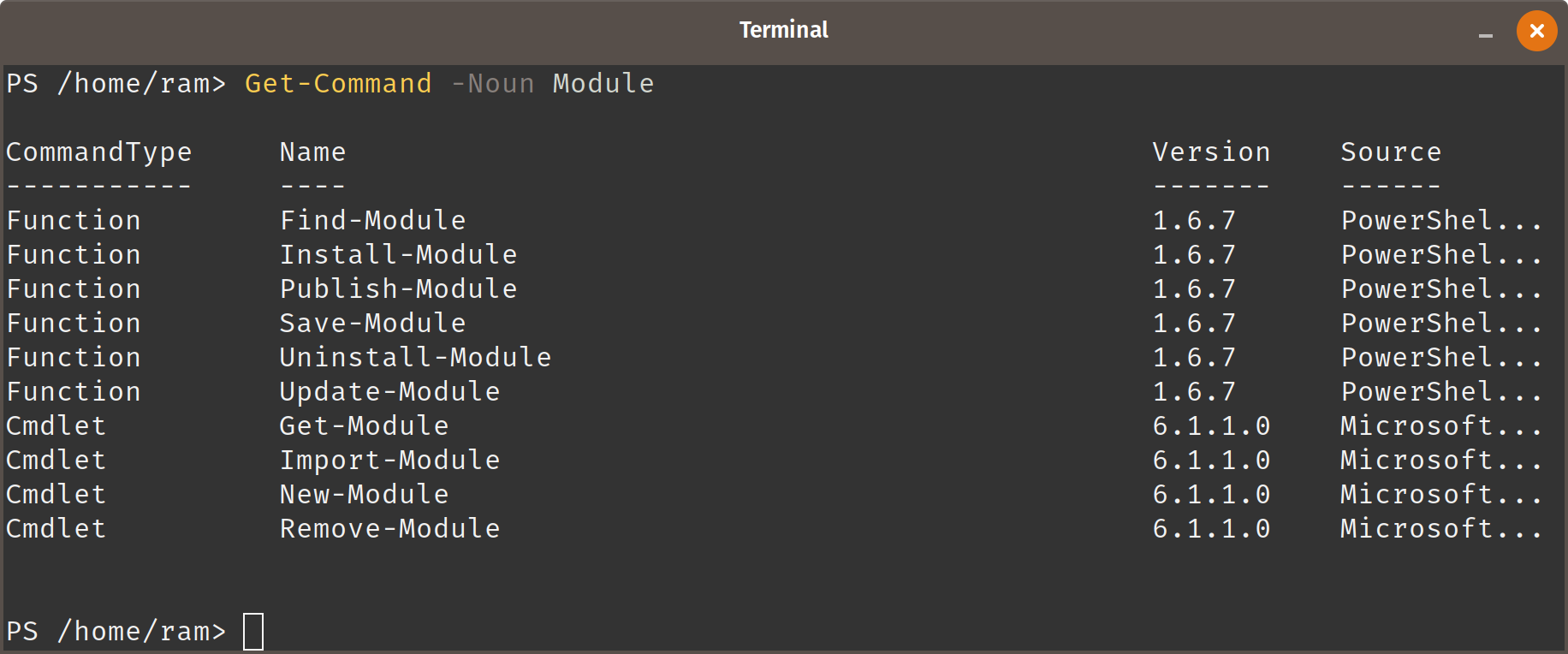Screen dimensions: 1568x654
Task: Click the New-Module cmdlet name
Action: point(365,495)
